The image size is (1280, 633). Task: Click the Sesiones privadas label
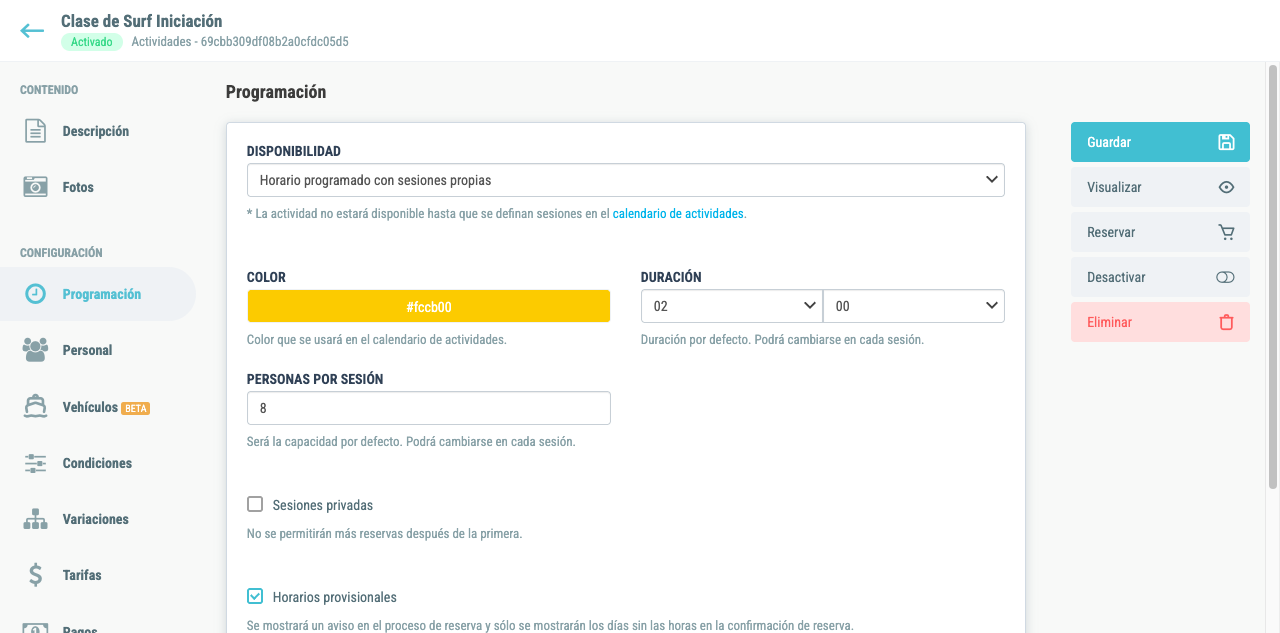(323, 505)
